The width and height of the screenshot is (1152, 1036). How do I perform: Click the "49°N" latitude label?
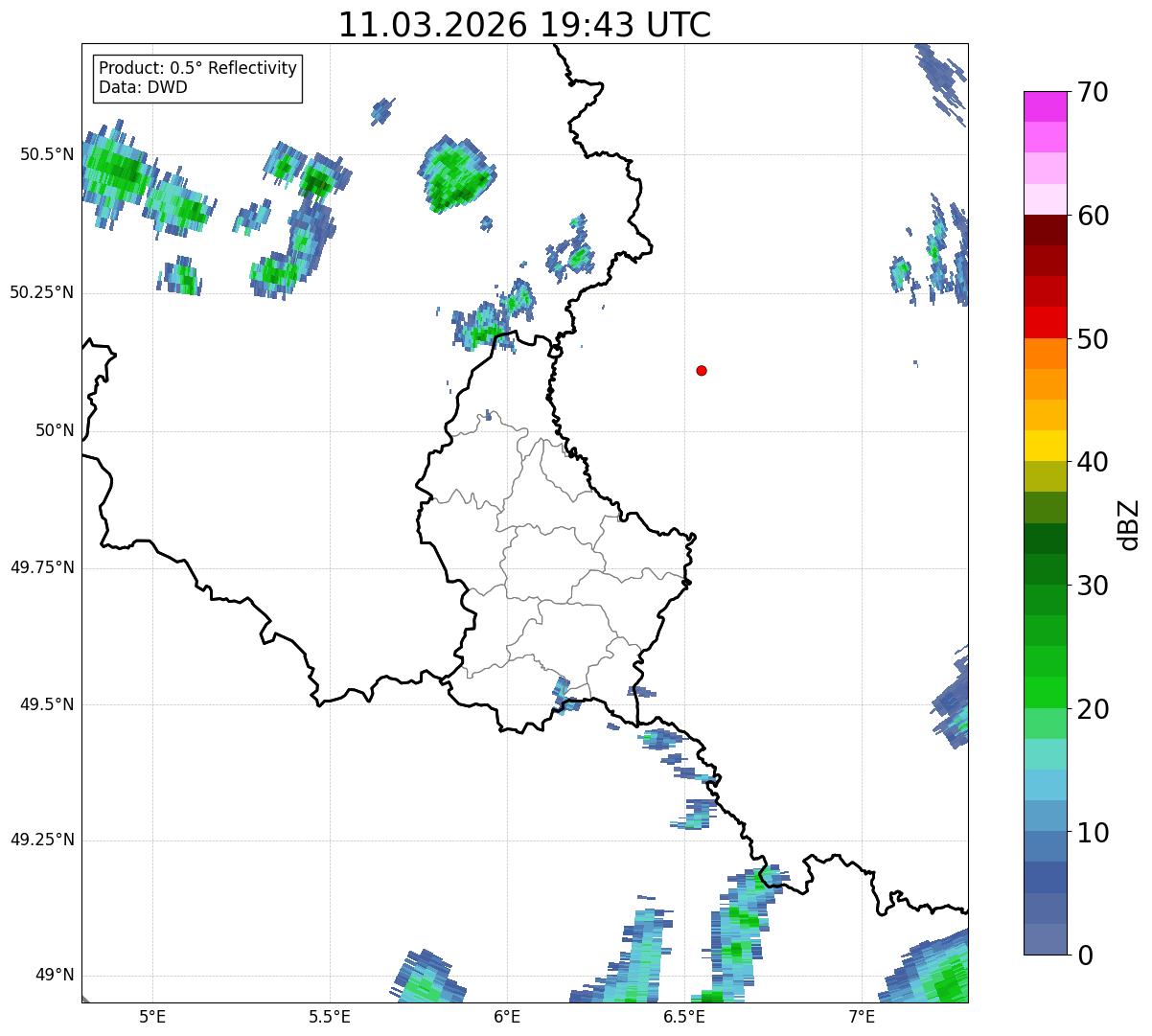pyautogui.click(x=55, y=976)
